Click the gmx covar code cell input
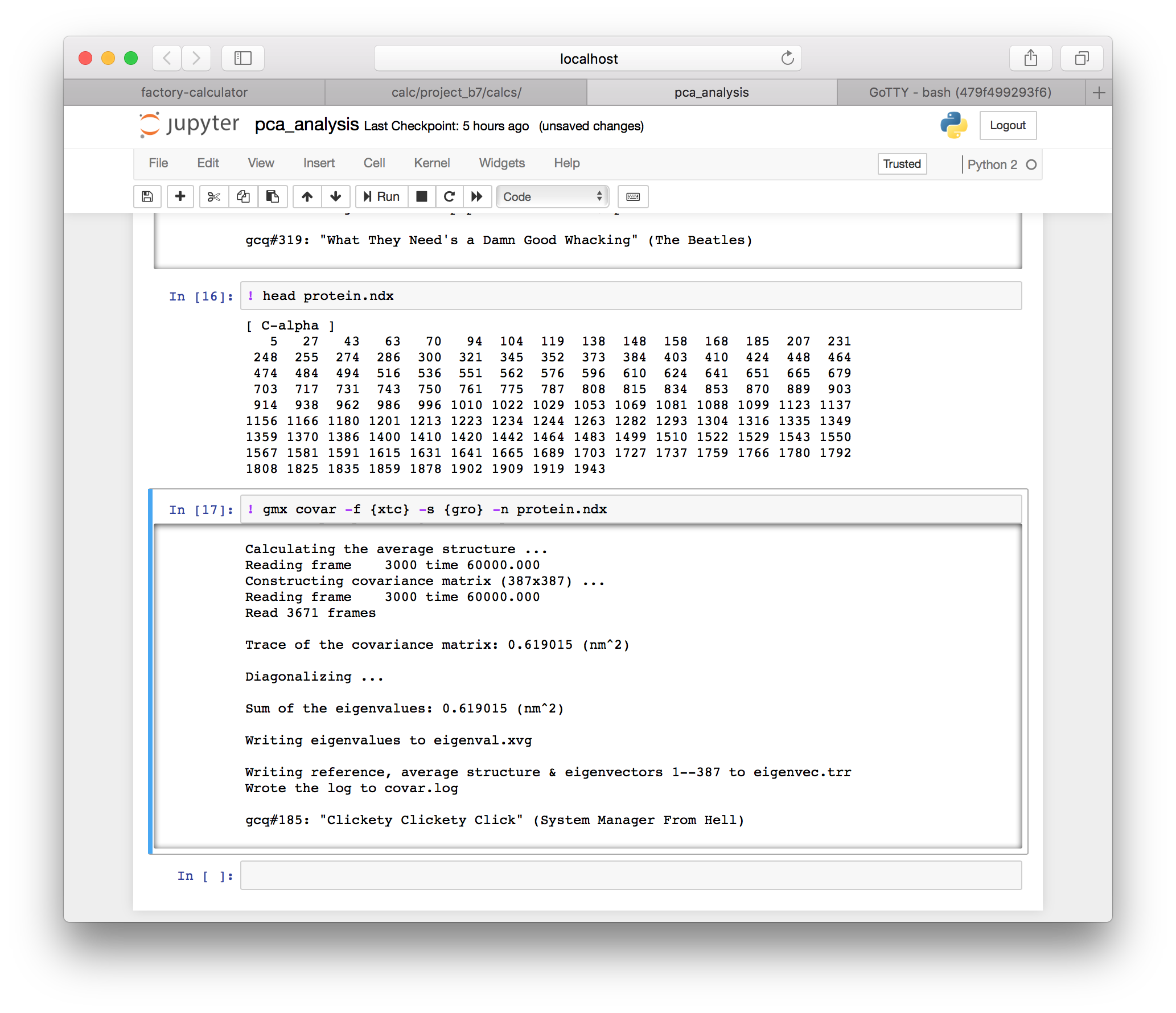 click(631, 509)
